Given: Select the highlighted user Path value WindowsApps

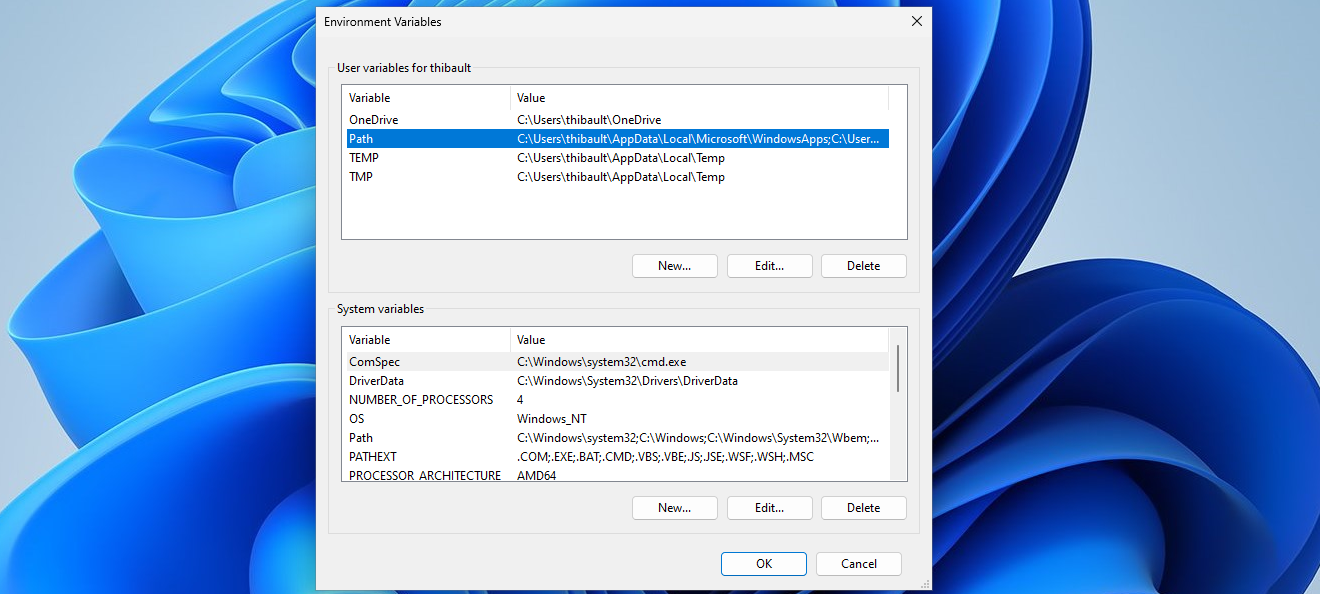Looking at the screenshot, I should pyautogui.click(x=698, y=139).
